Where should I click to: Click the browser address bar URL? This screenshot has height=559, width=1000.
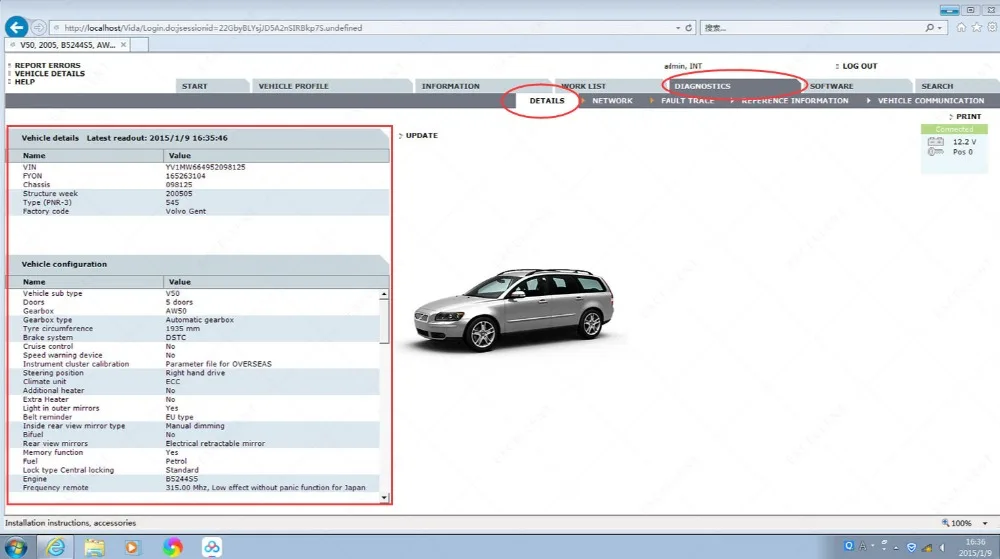coord(213,28)
